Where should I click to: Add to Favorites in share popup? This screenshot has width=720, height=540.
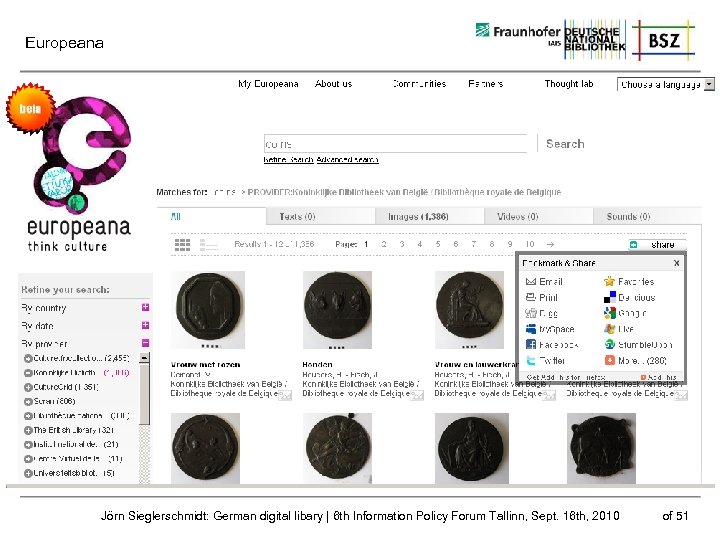(629, 282)
